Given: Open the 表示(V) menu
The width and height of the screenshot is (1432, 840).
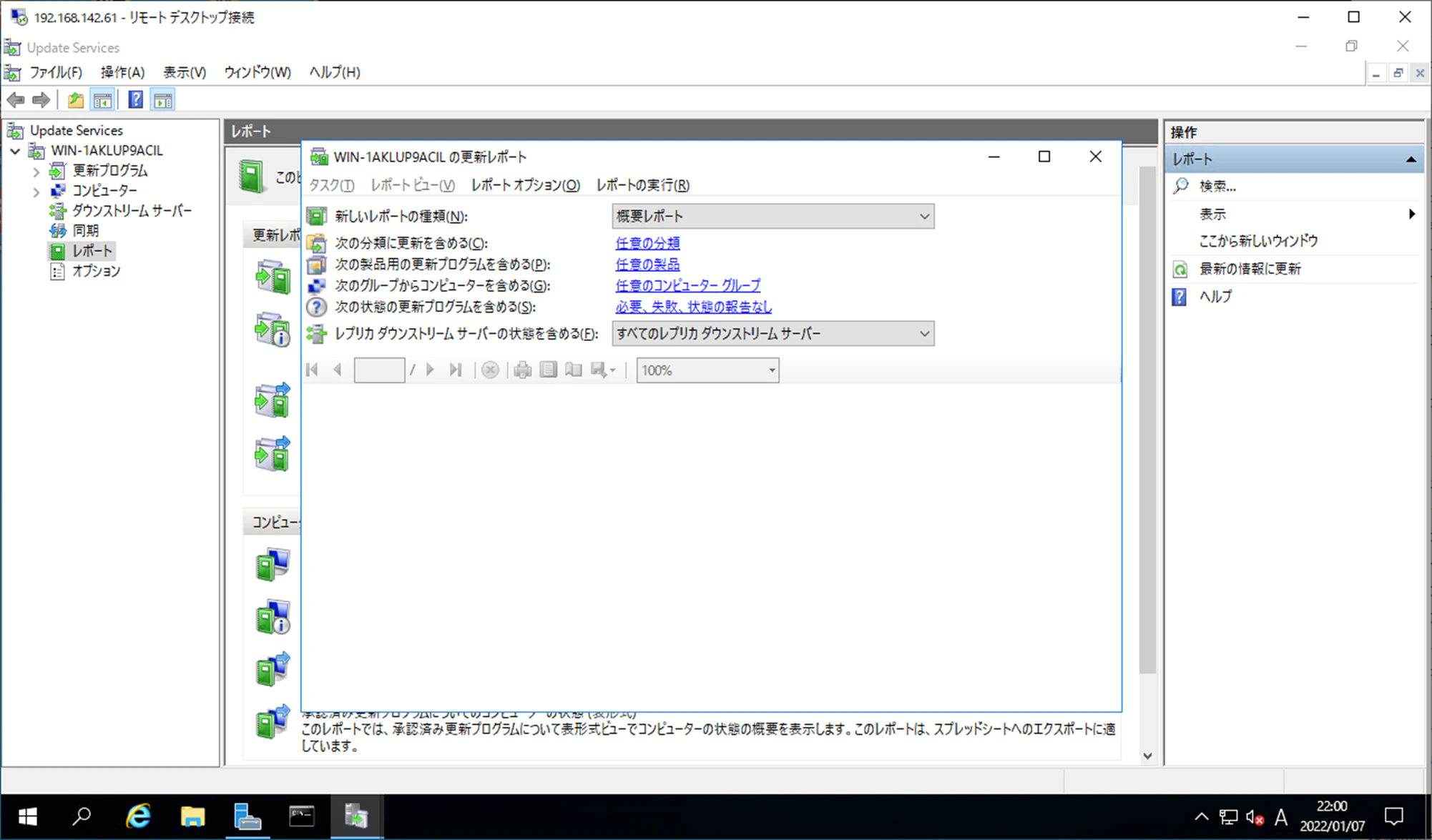Looking at the screenshot, I should point(185,72).
